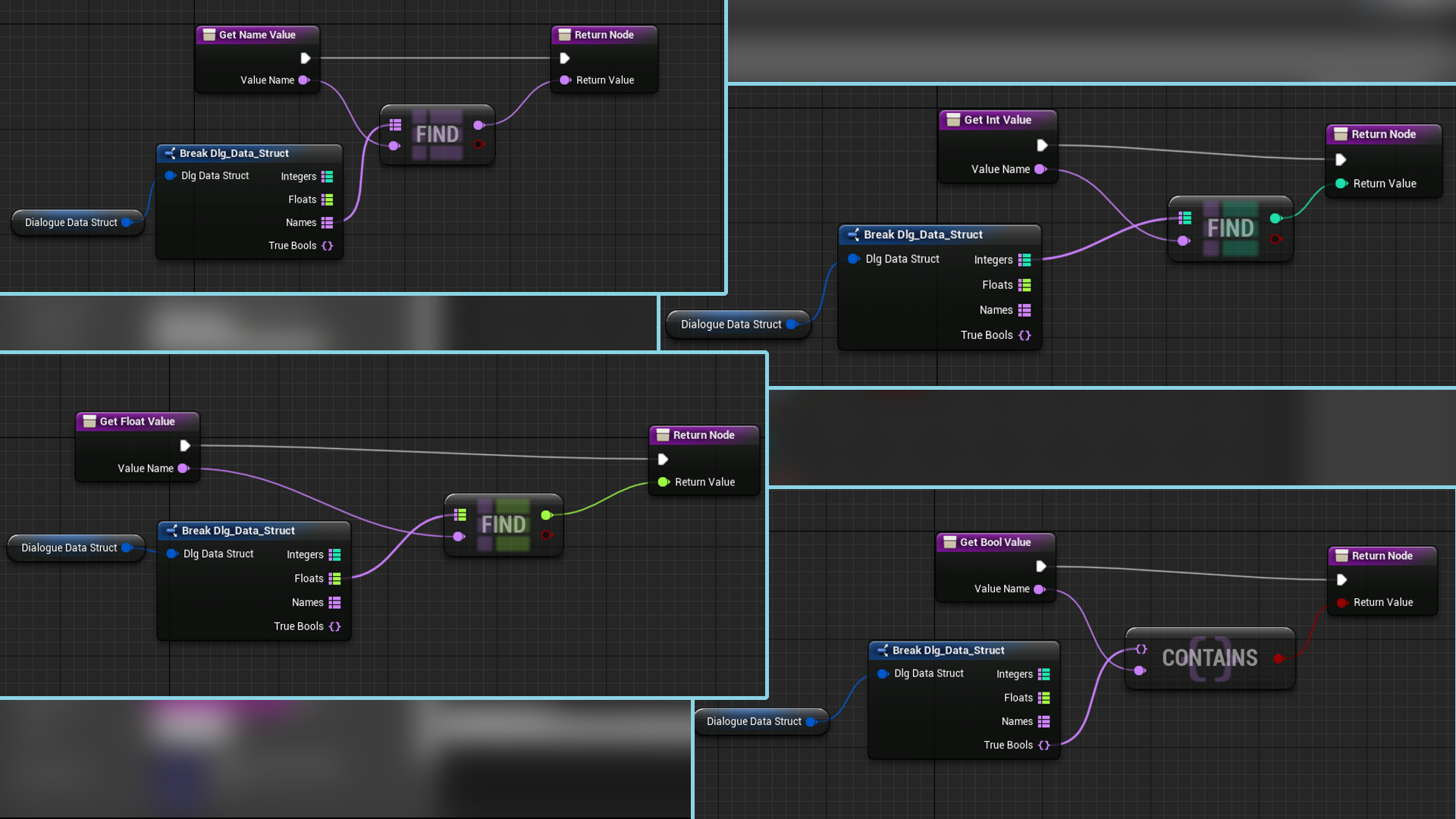
Task: Click Value Name pin on Get Name Value
Action: pos(304,80)
